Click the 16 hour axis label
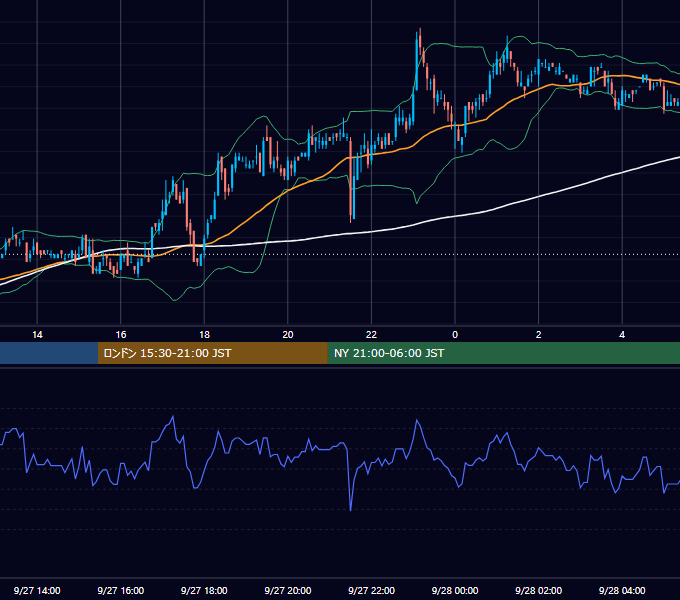680x600 pixels. 121,335
